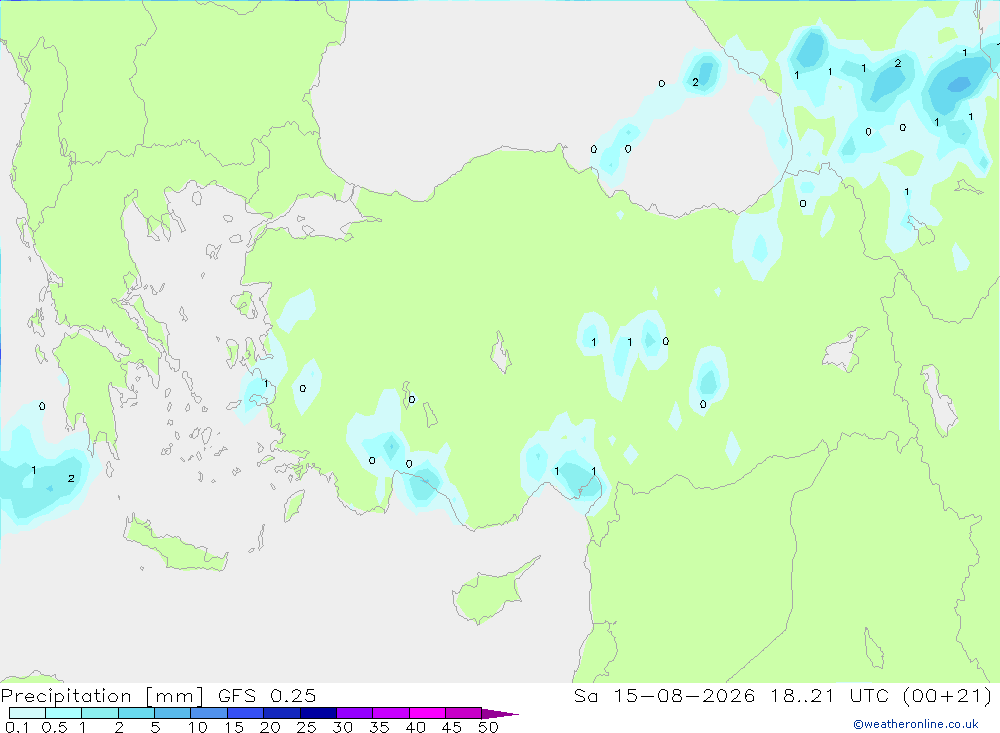The image size is (1000, 733).
Task: Click the '(00+21)' forecast run label
Action: pyautogui.click(x=948, y=695)
